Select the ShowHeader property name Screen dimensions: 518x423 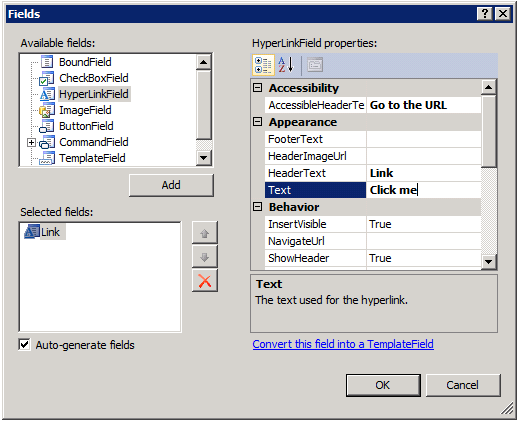coord(315,258)
